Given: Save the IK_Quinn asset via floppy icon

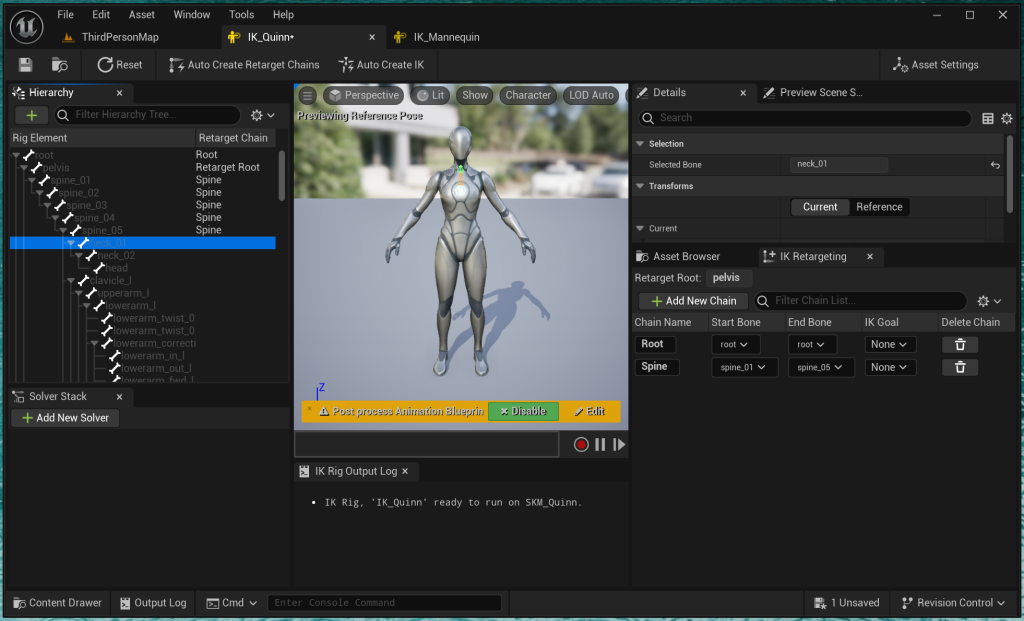Looking at the screenshot, I should [25, 65].
